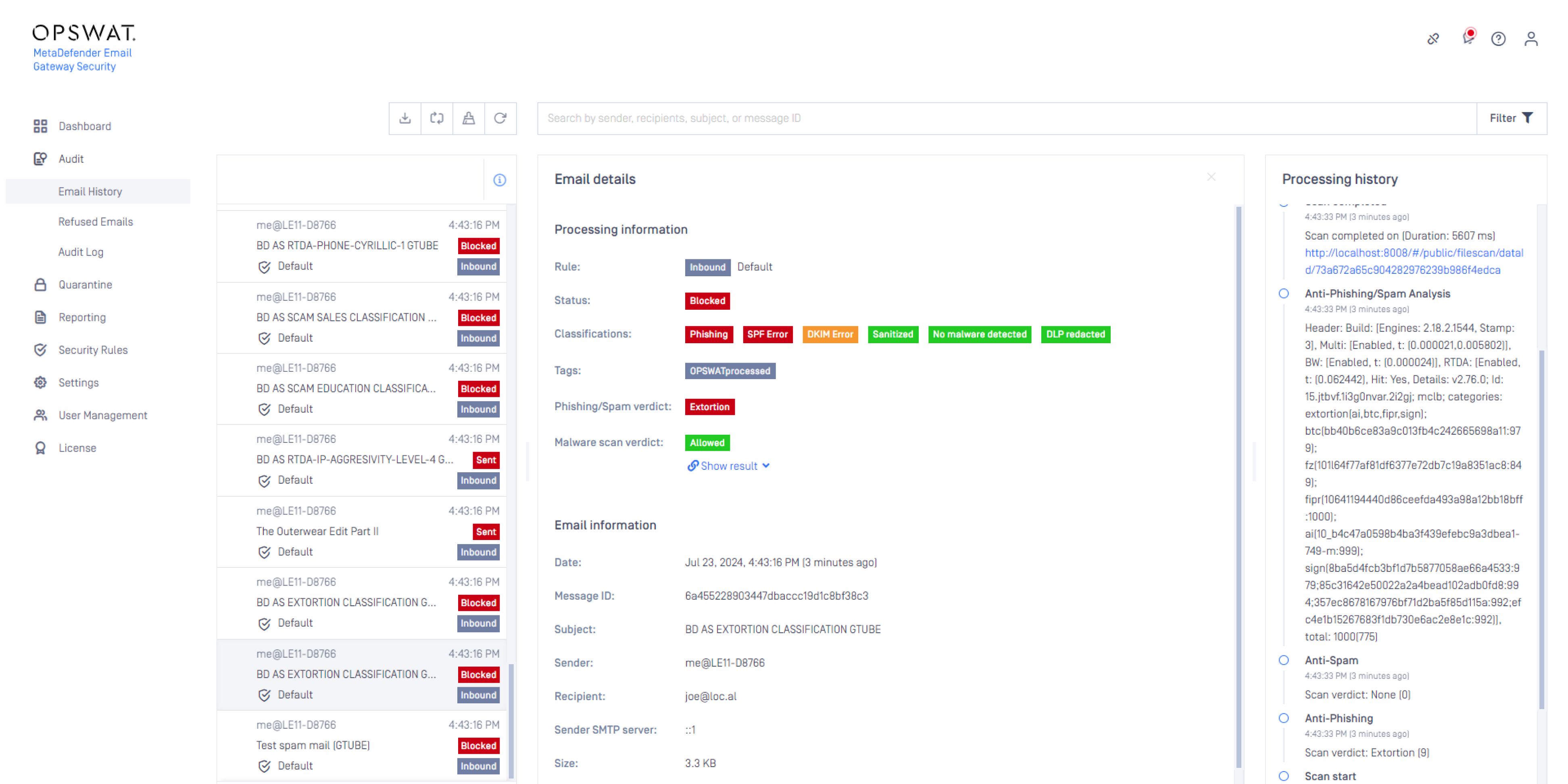
Task: Click the blue info icon above email list
Action: [499, 180]
